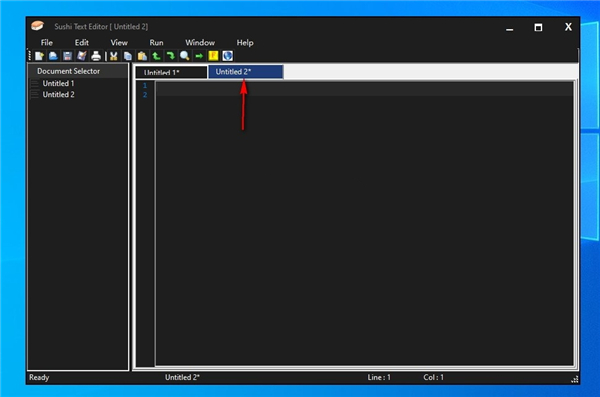Select Untitled 2 in Document Selector

tap(59, 95)
